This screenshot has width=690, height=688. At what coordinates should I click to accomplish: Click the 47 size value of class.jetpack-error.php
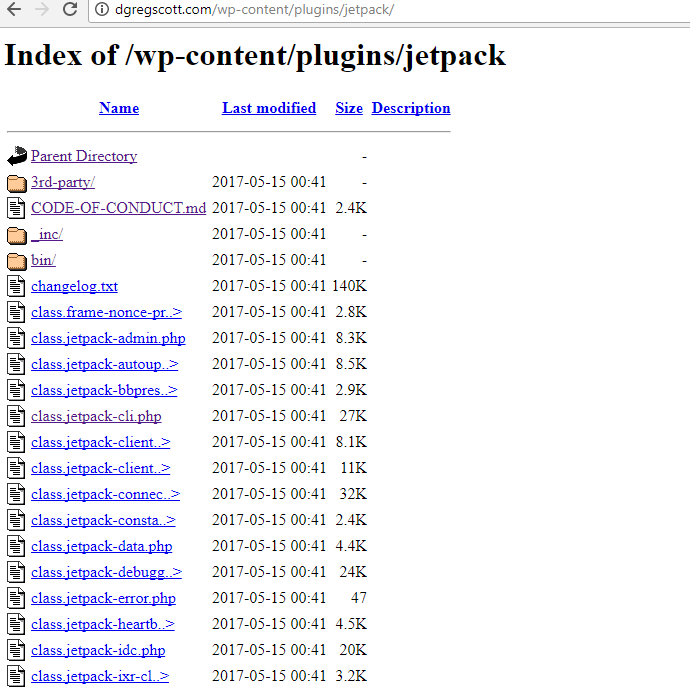click(x=359, y=598)
